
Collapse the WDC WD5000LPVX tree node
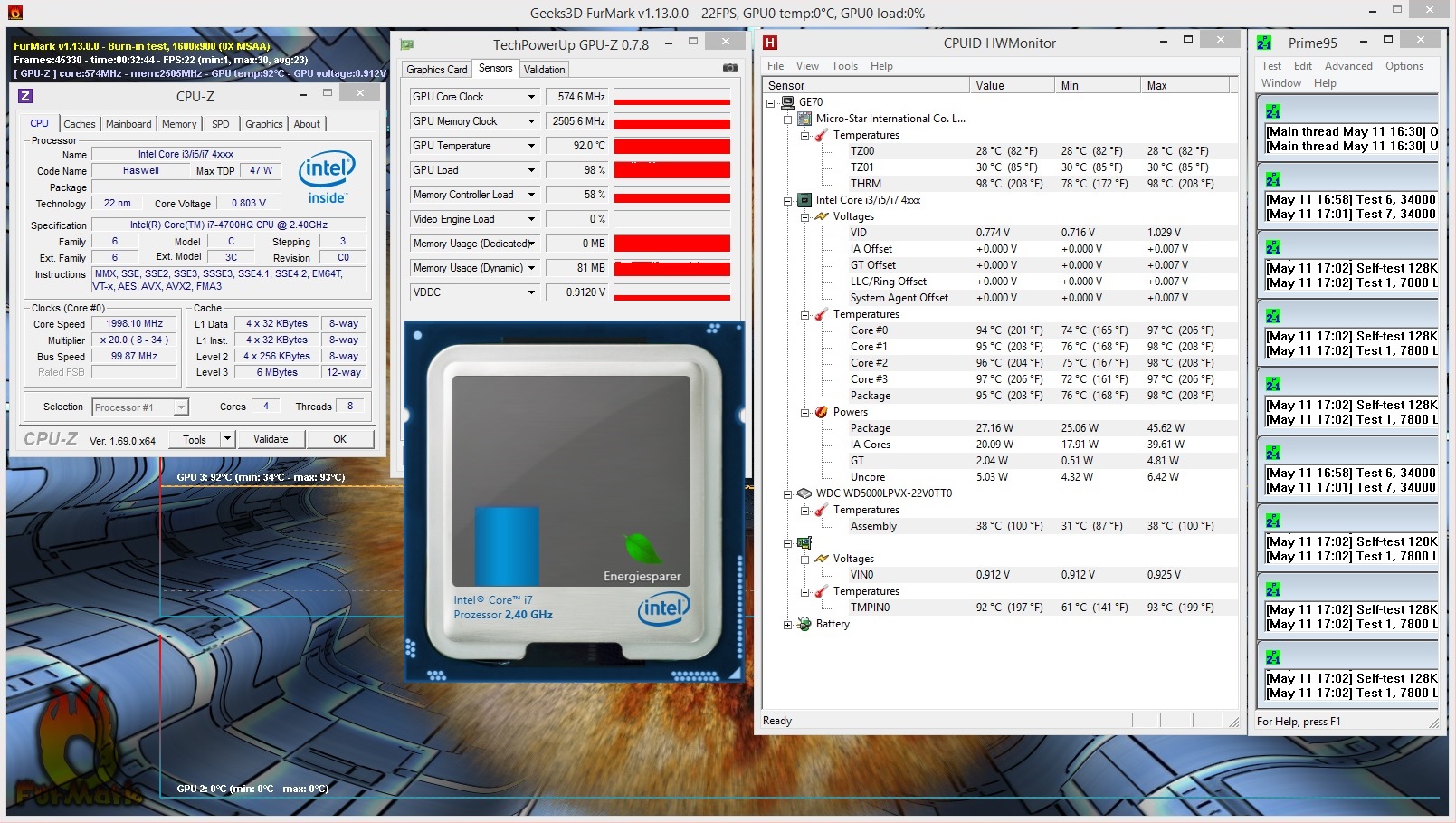[x=787, y=494]
